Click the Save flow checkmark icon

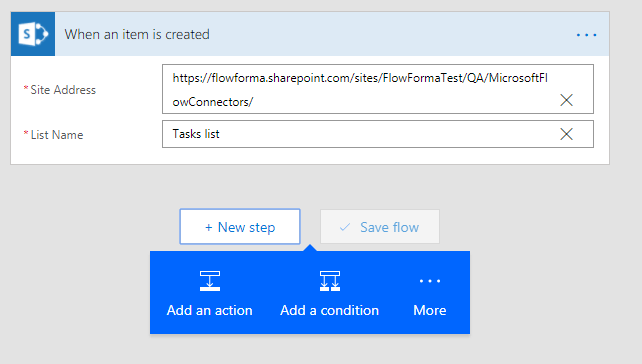[345, 227]
